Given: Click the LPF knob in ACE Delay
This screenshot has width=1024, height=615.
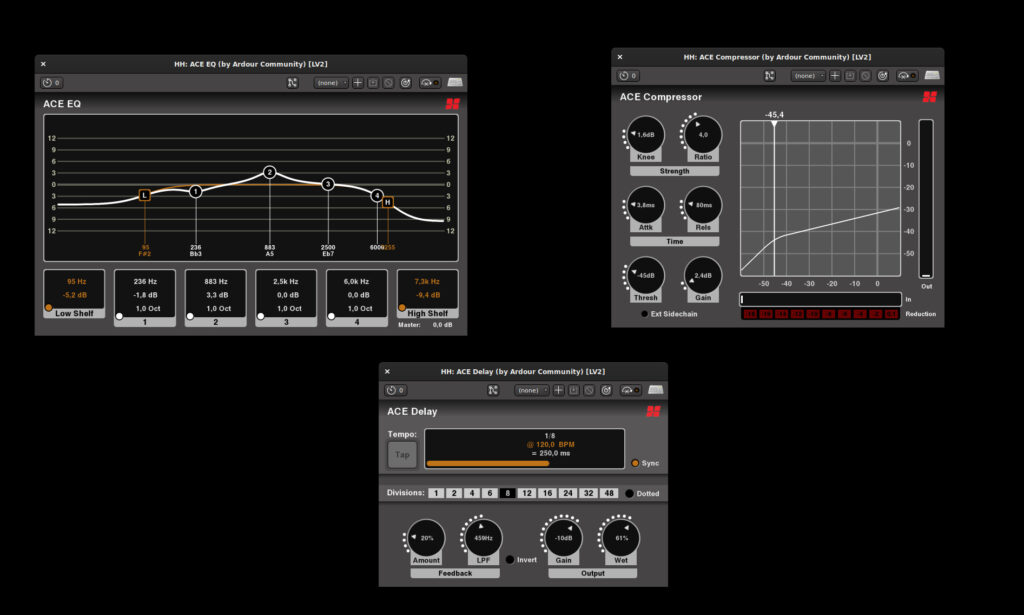Looking at the screenshot, I should coord(483,538).
